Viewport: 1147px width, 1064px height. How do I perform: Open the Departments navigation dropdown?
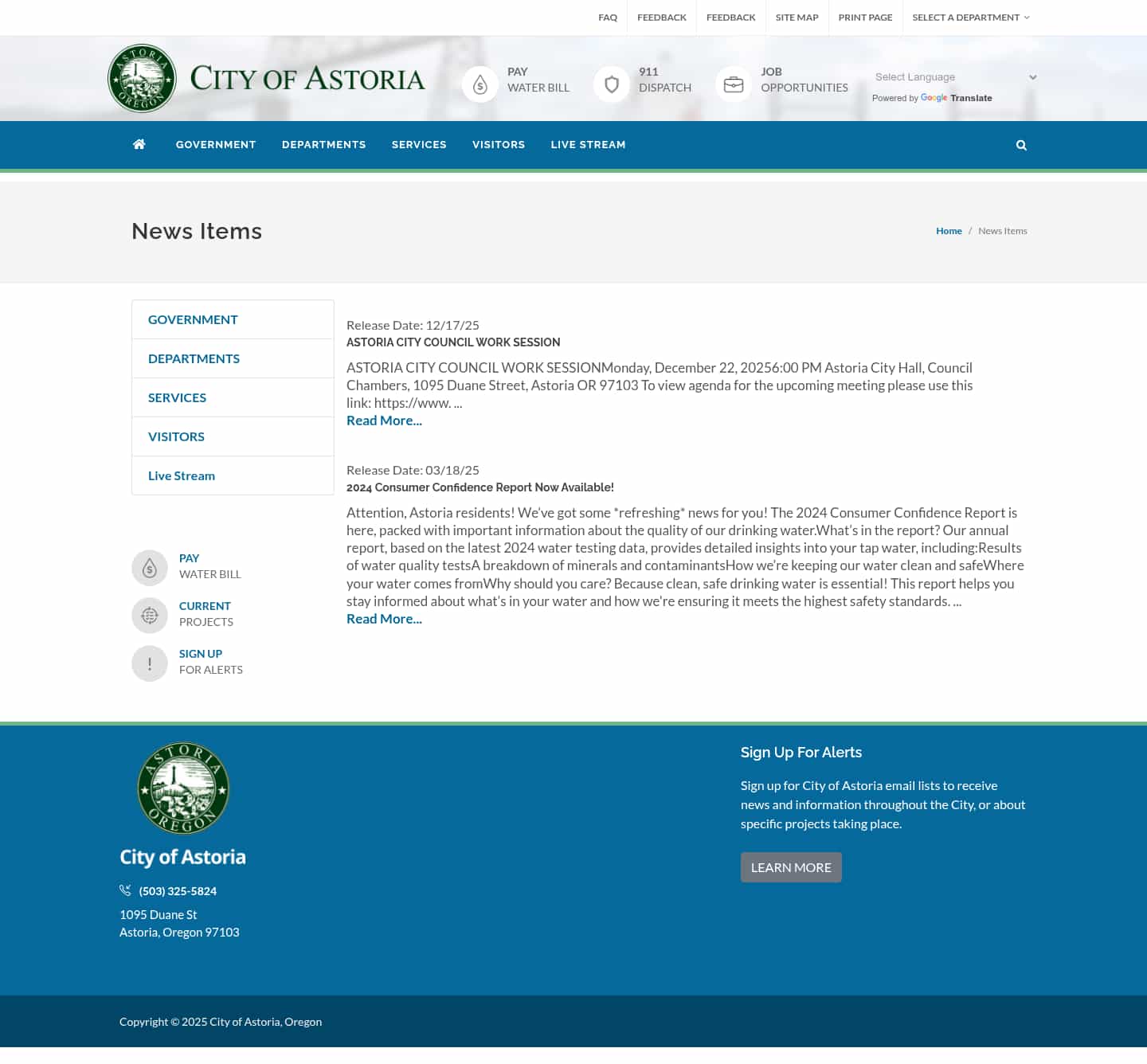tap(323, 144)
